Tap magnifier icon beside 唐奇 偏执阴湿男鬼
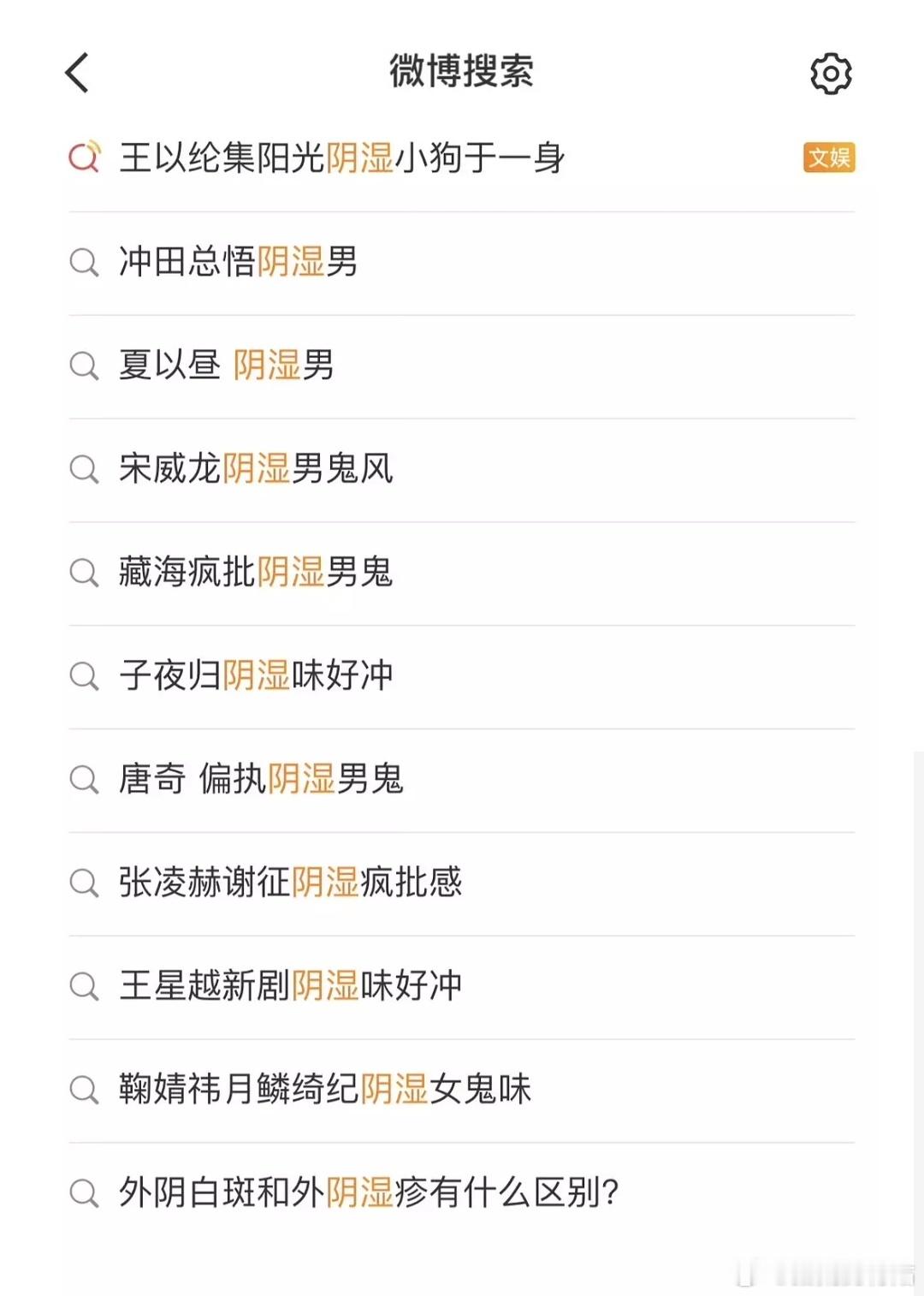Viewport: 924px width, 1296px height. point(84,780)
